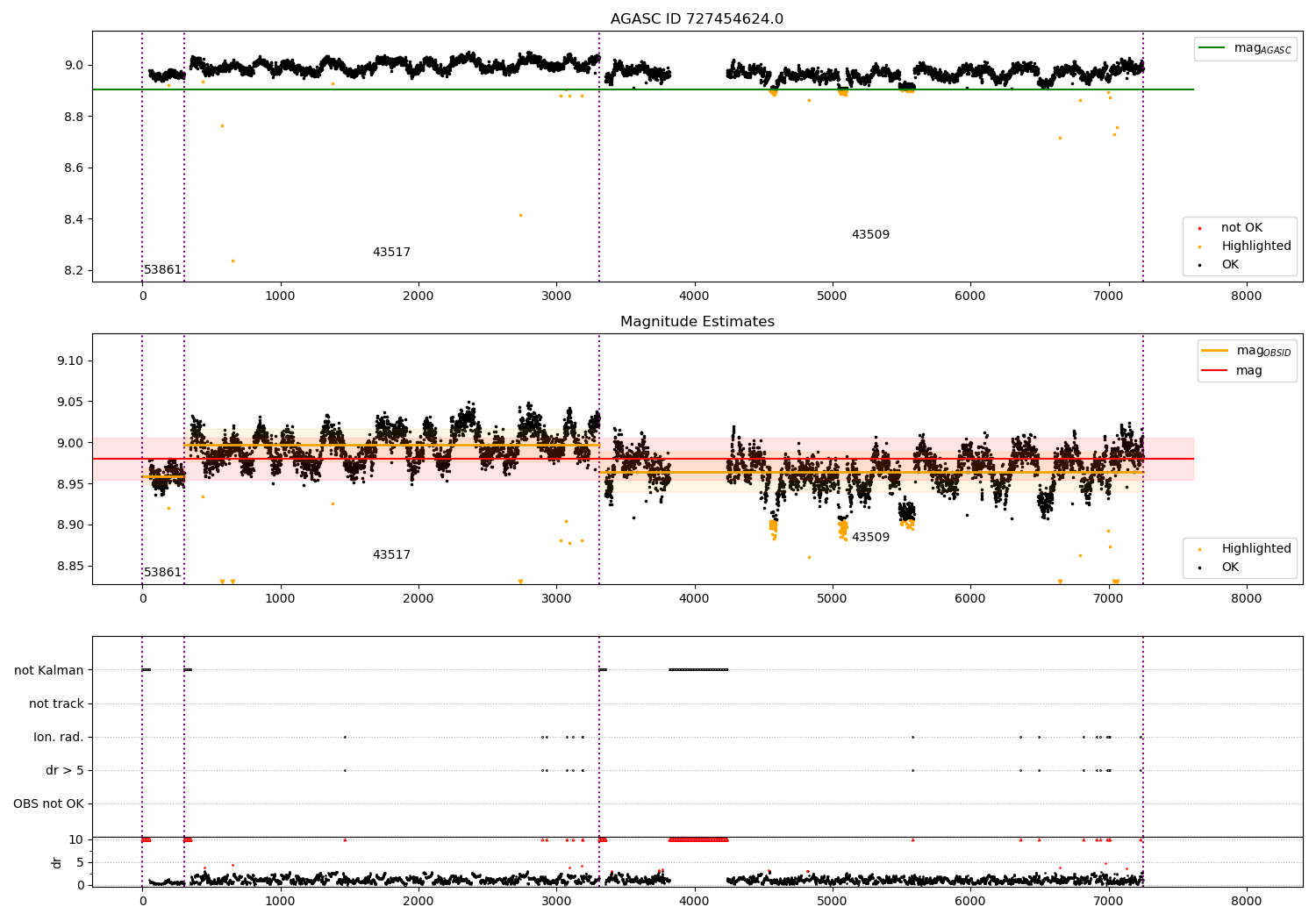Image resolution: width=1316 pixels, height=921 pixels.
Task: Click x-axis tick '2000' under middle plot
Action: pyautogui.click(x=418, y=598)
